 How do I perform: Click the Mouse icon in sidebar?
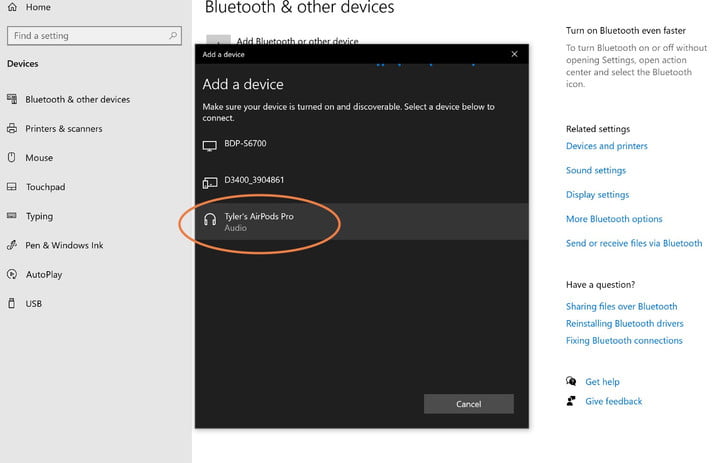(x=12, y=157)
